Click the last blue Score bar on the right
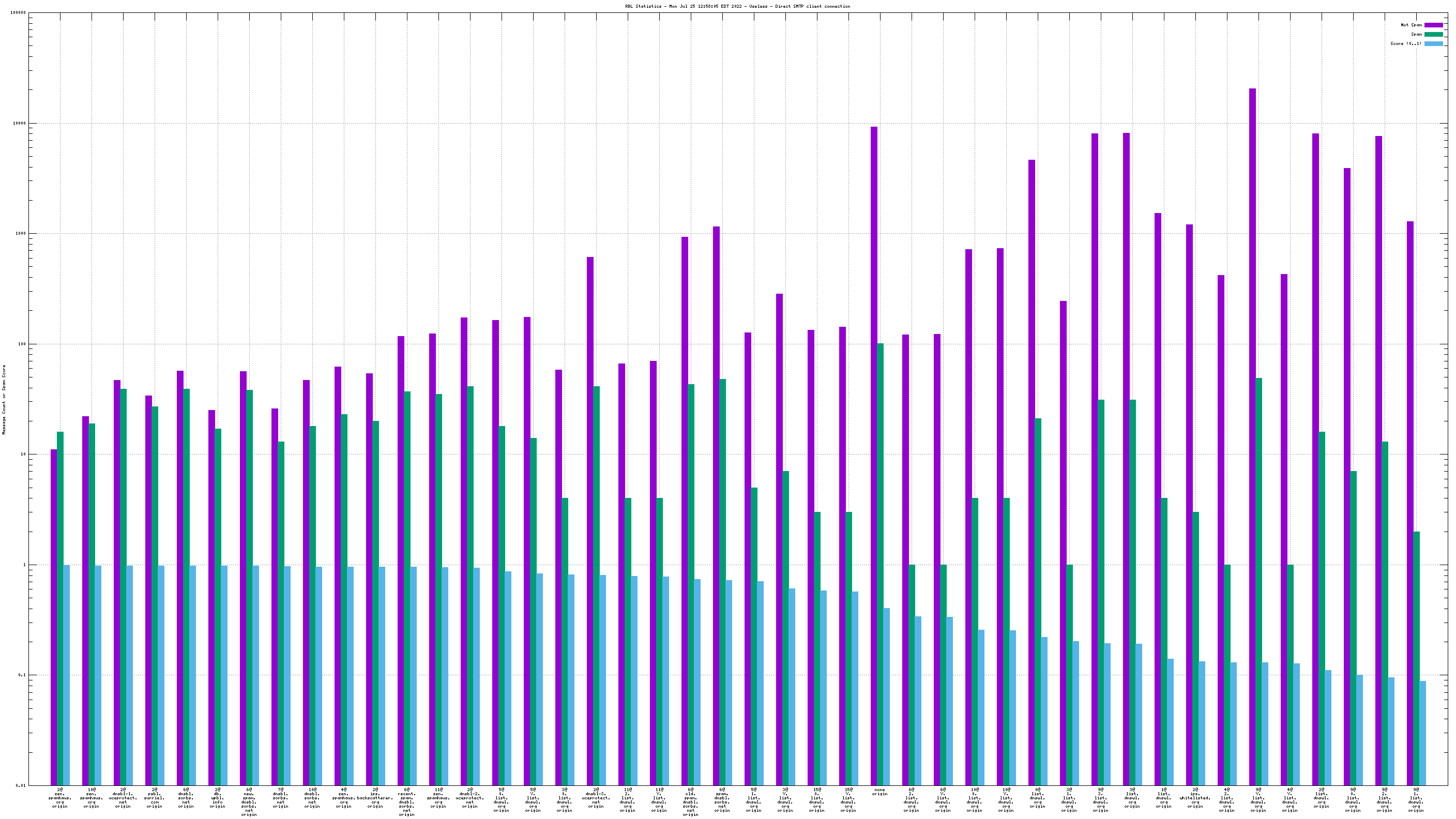Screen dimensions: 1456x819 (1423, 733)
